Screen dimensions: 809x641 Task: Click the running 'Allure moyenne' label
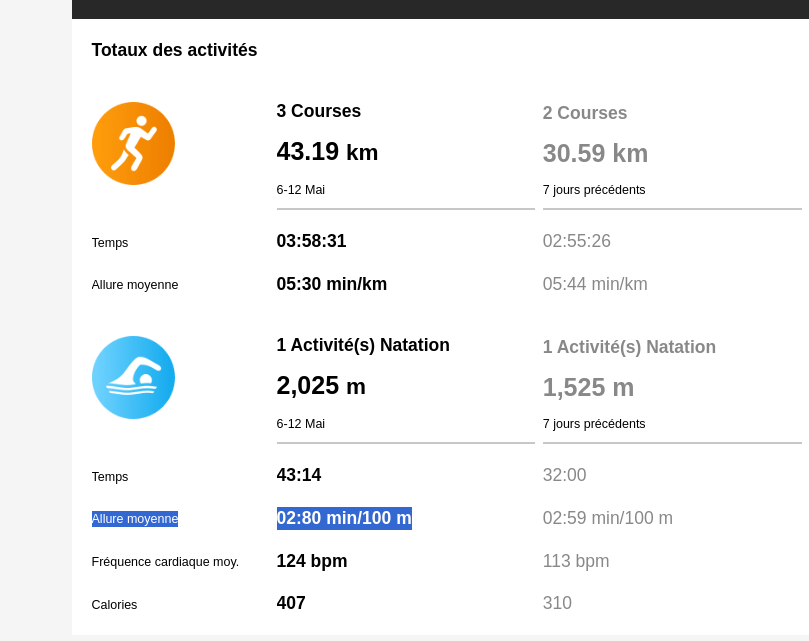pyautogui.click(x=135, y=285)
